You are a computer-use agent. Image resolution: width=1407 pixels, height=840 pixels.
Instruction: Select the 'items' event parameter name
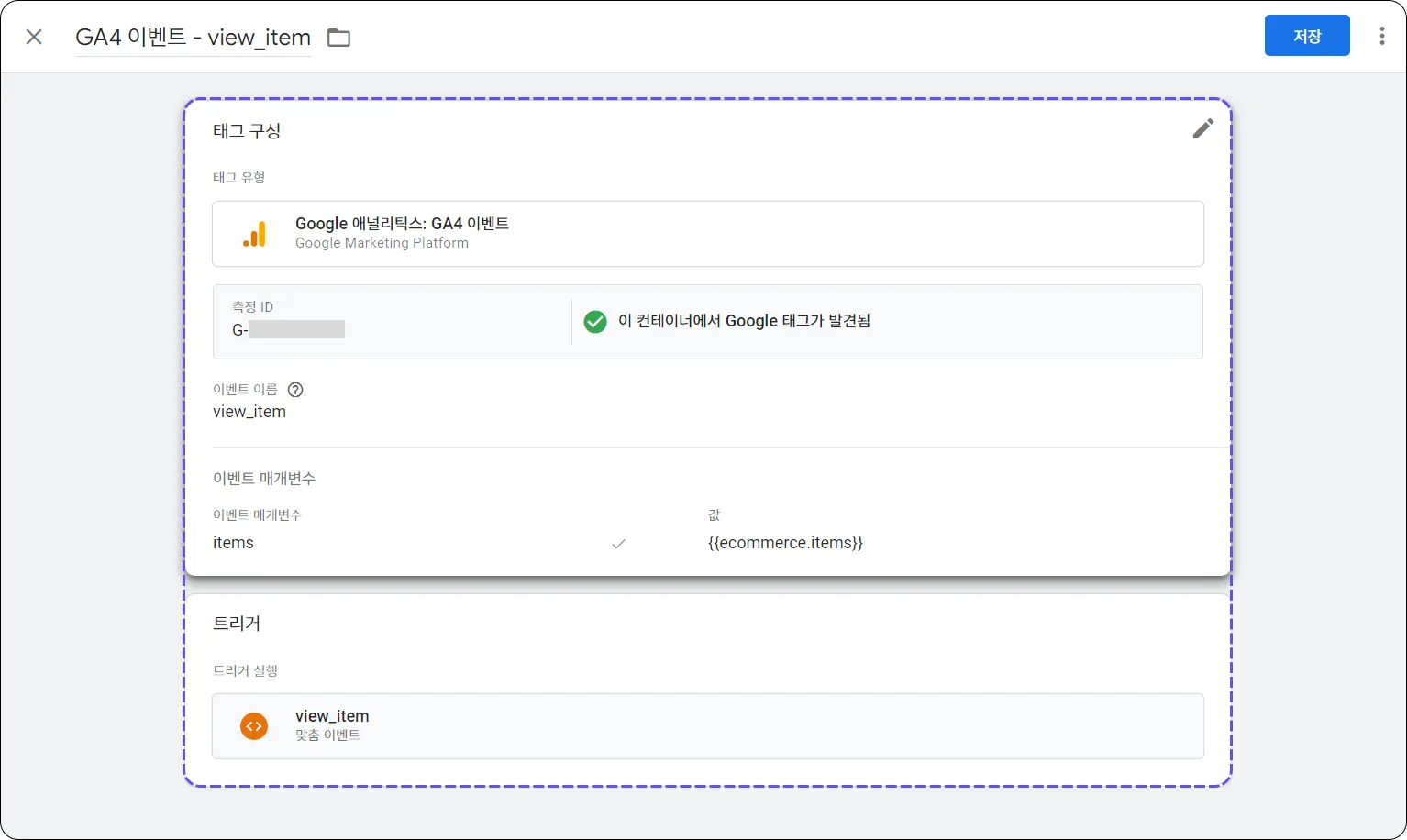[x=233, y=543]
